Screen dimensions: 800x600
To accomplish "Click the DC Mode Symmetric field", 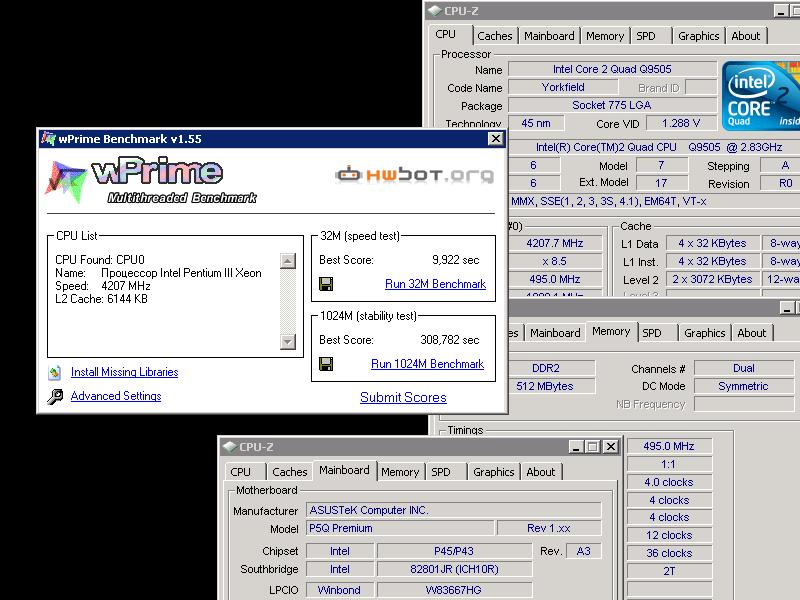I will tap(744, 386).
